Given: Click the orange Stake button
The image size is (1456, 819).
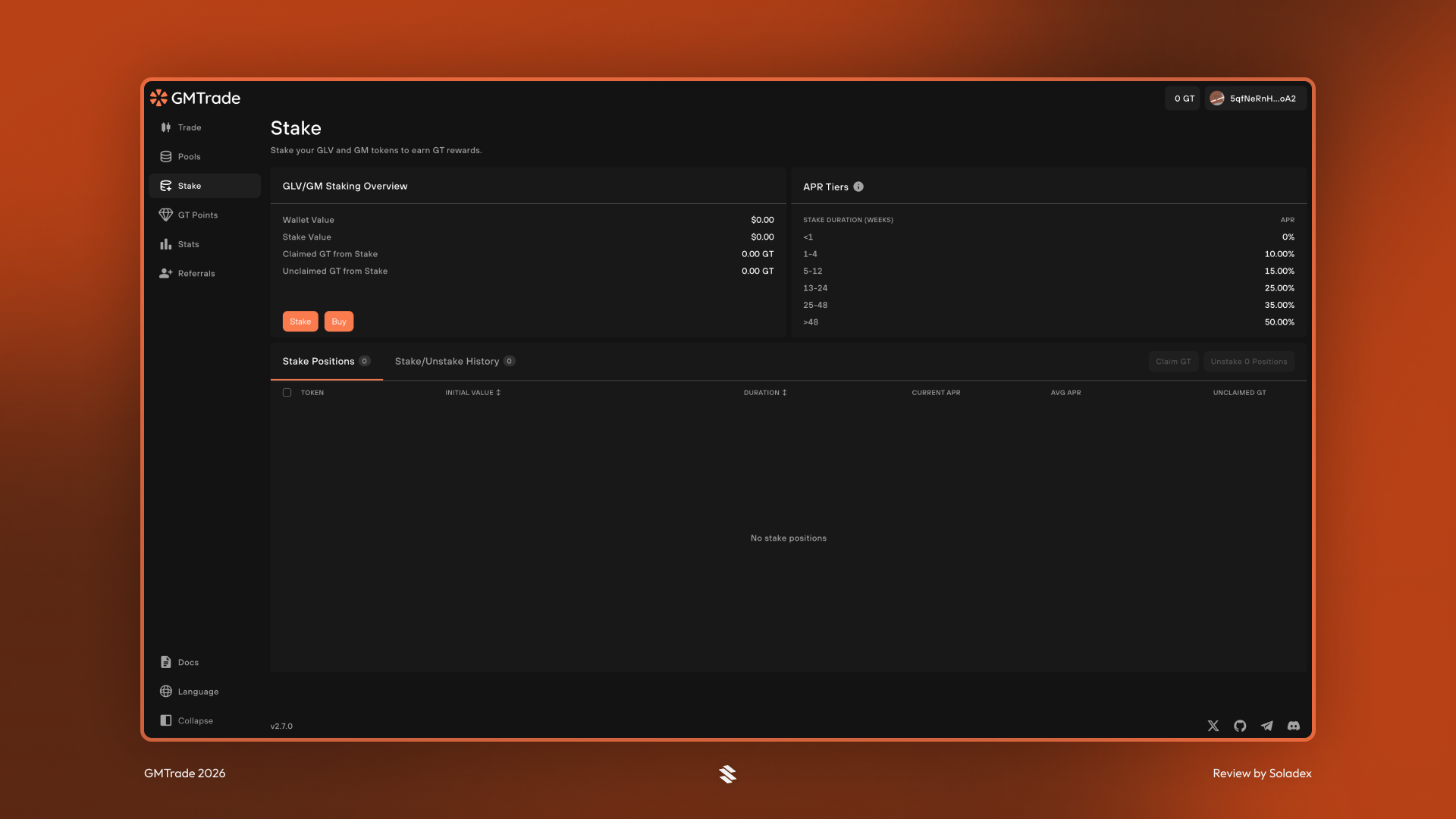Looking at the screenshot, I should click(300, 322).
